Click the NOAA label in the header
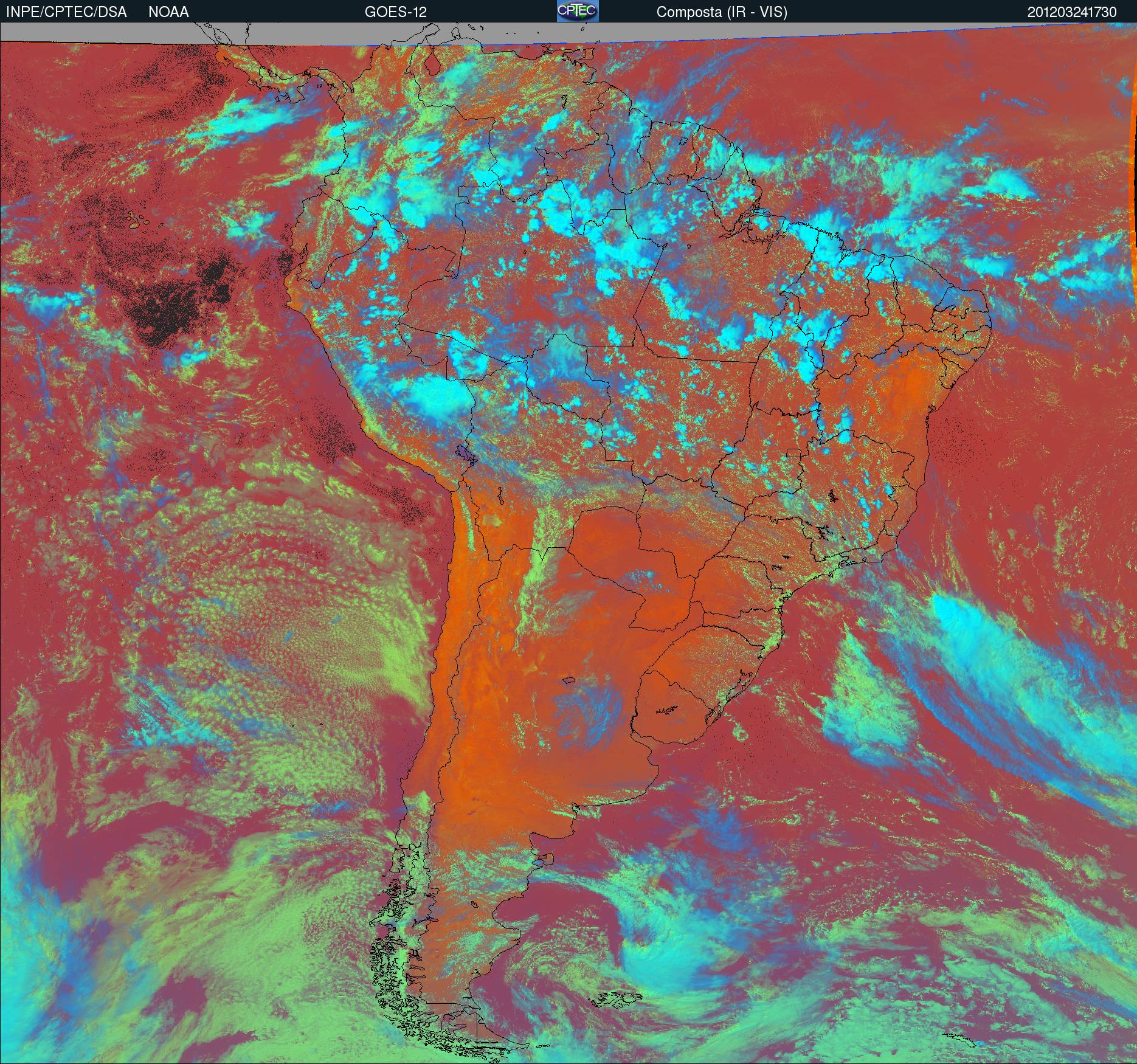The height and width of the screenshot is (1064, 1137). [x=168, y=12]
